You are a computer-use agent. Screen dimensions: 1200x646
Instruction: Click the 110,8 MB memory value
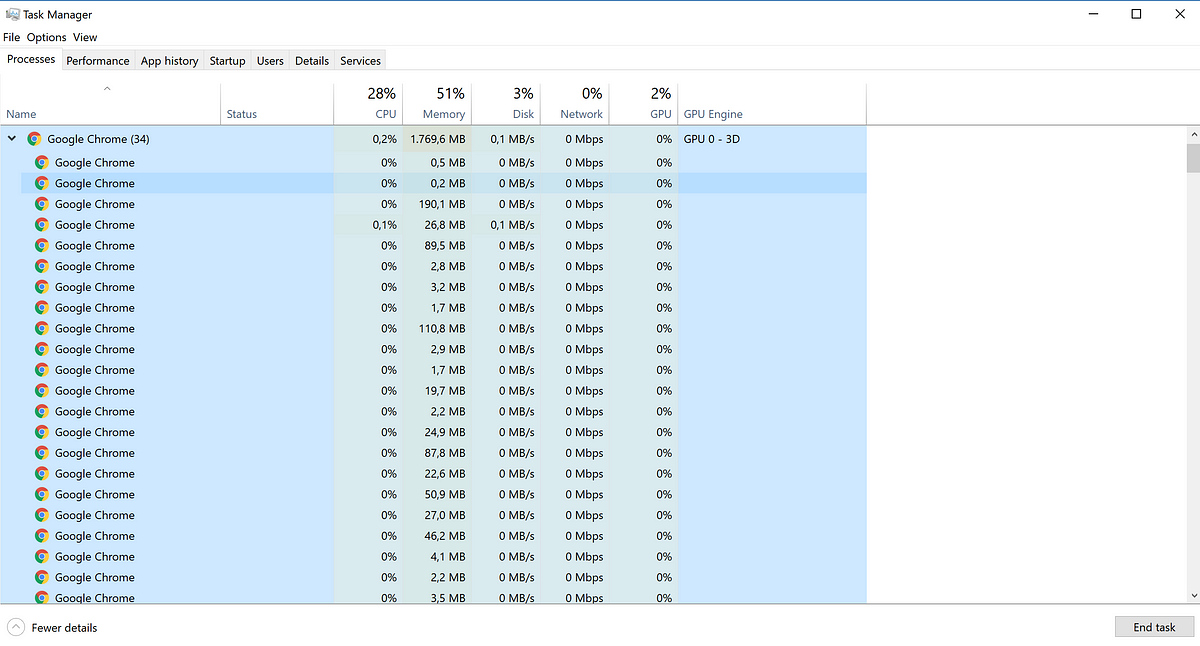[x=442, y=328]
